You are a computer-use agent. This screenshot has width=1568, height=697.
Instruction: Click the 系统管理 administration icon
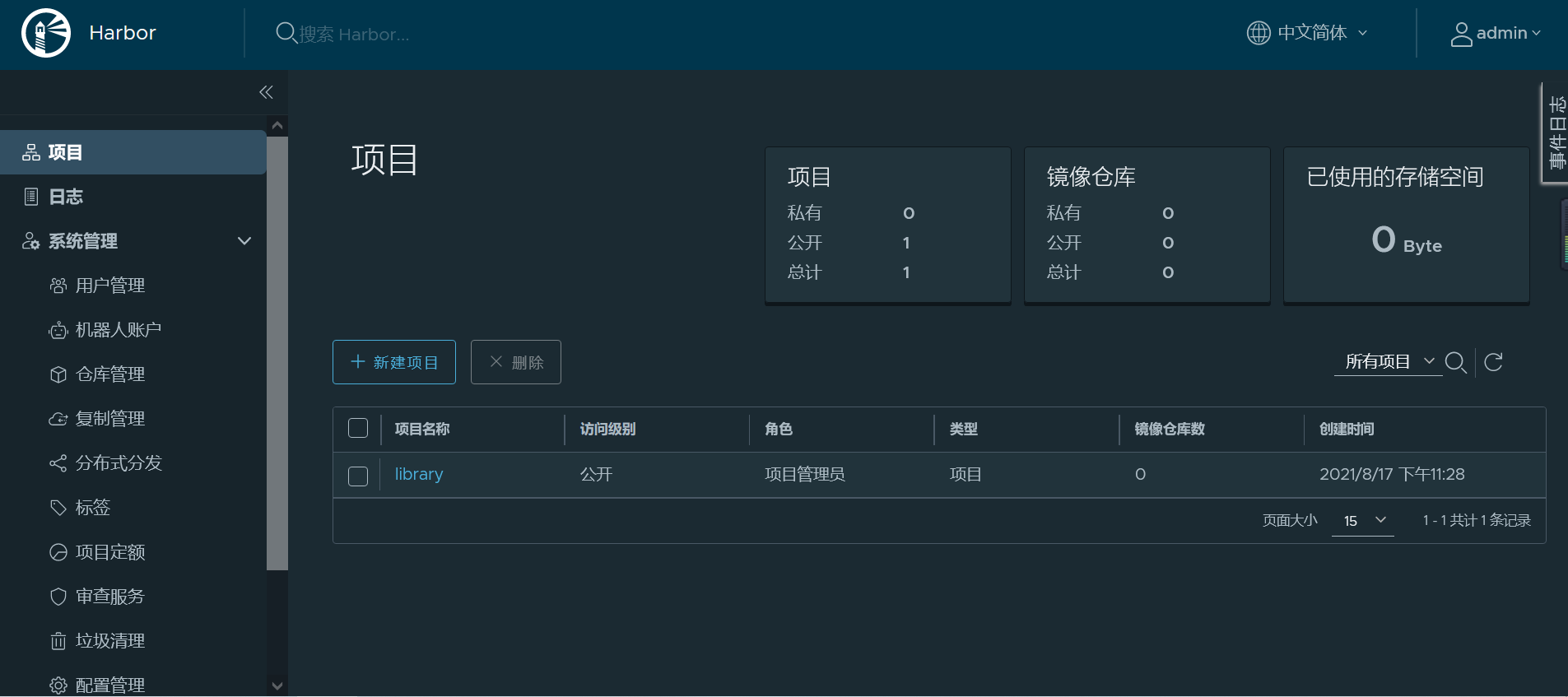point(31,241)
